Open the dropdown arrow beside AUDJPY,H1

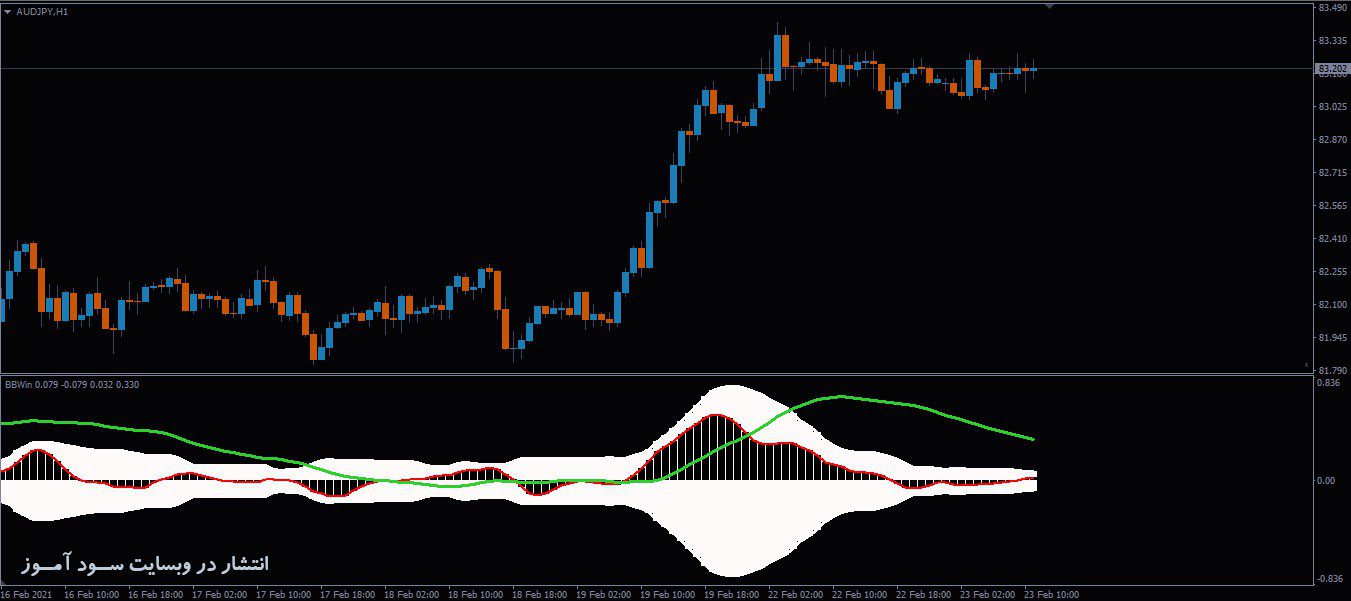(x=8, y=11)
